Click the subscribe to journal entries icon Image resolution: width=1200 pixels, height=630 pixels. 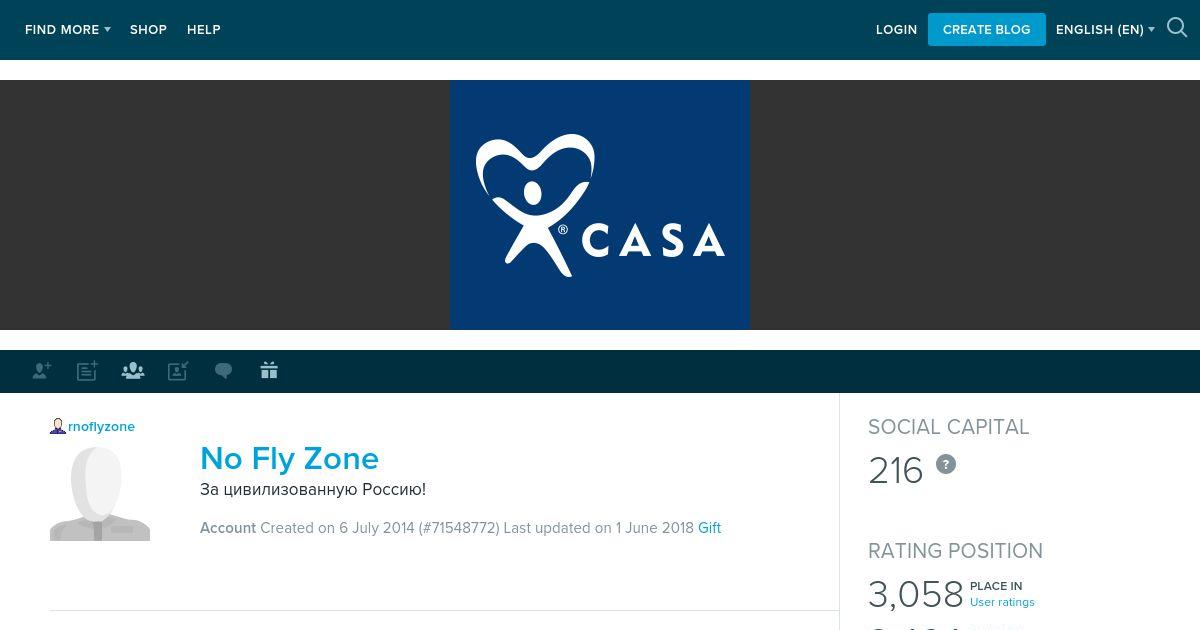[x=87, y=371]
